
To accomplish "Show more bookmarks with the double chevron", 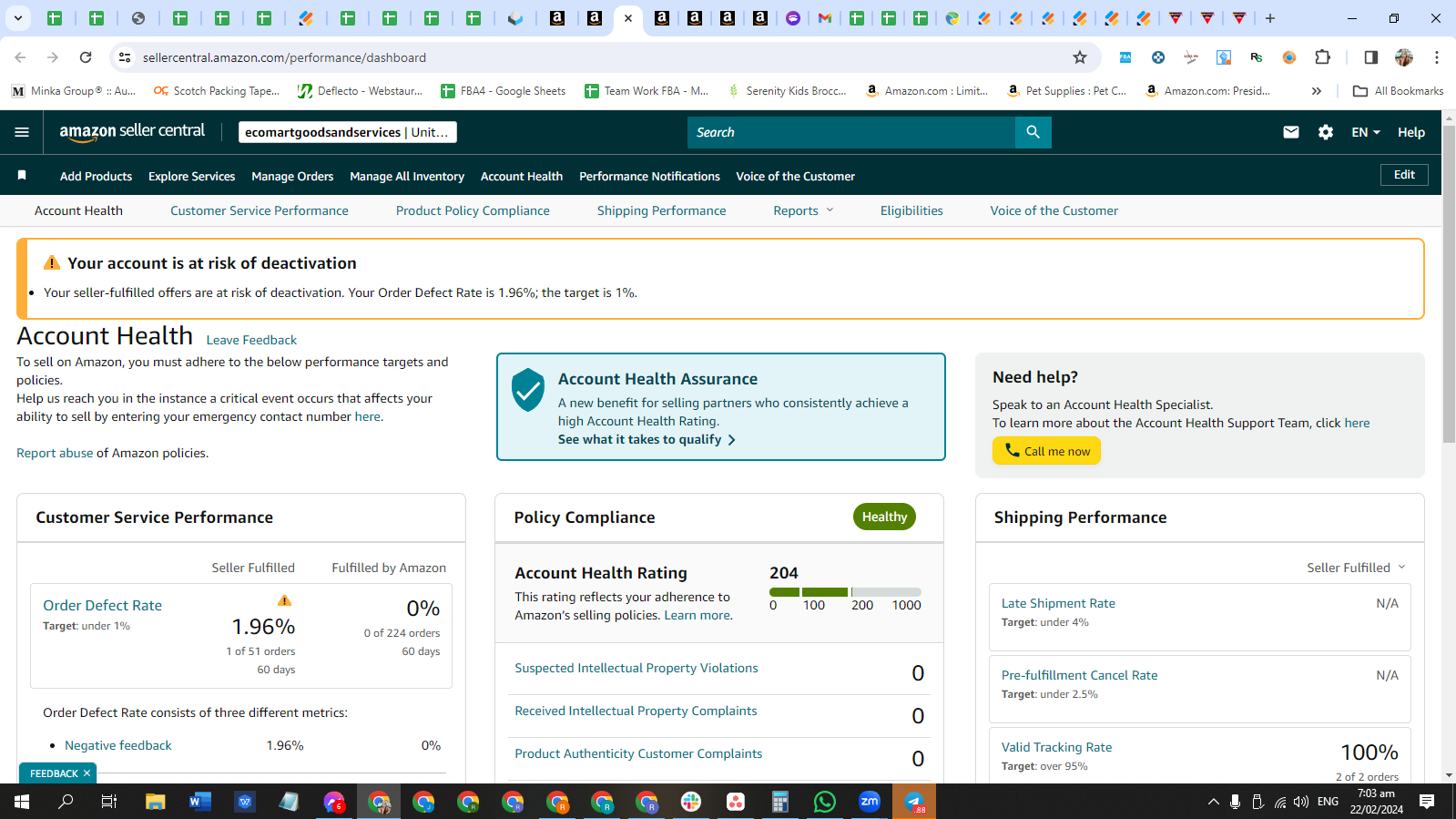I will (1316, 91).
